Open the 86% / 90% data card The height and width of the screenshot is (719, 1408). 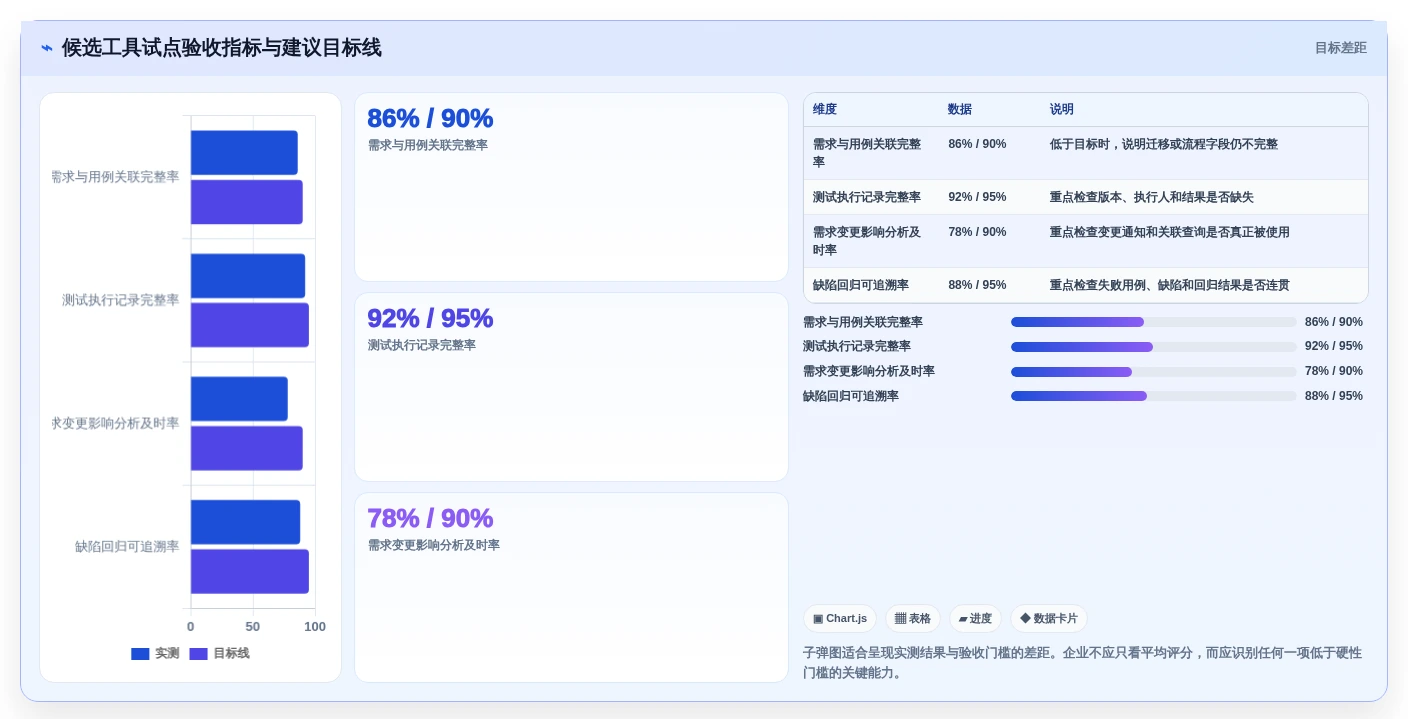pos(571,187)
